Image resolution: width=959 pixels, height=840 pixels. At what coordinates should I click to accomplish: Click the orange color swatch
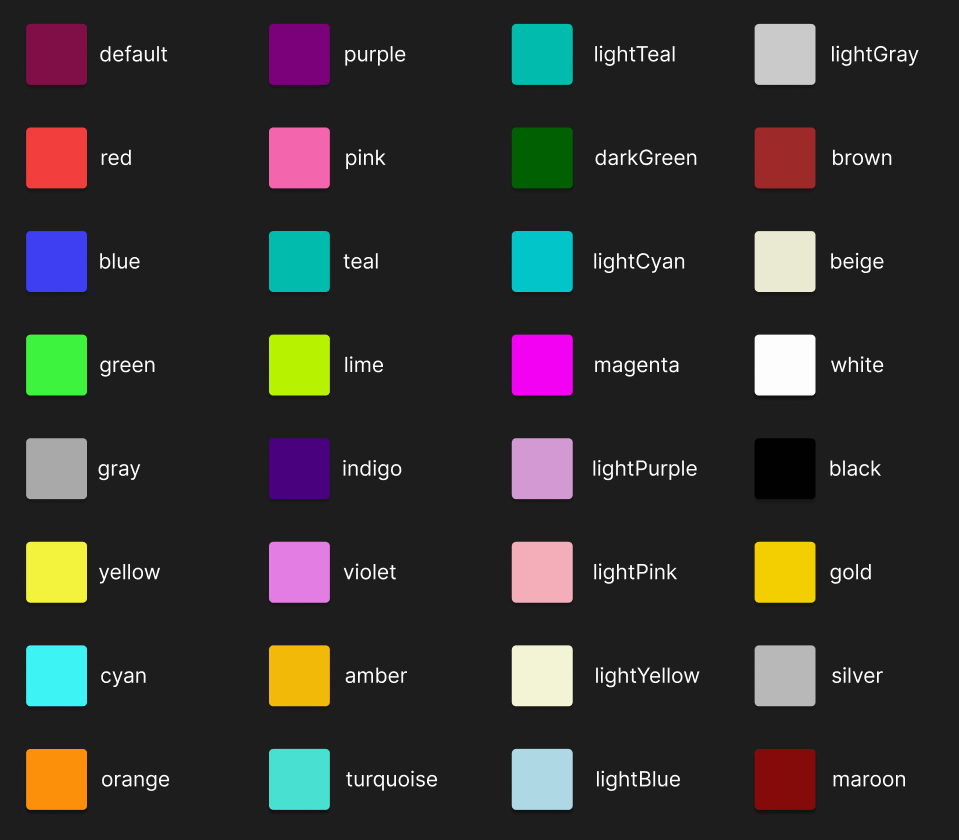point(56,779)
